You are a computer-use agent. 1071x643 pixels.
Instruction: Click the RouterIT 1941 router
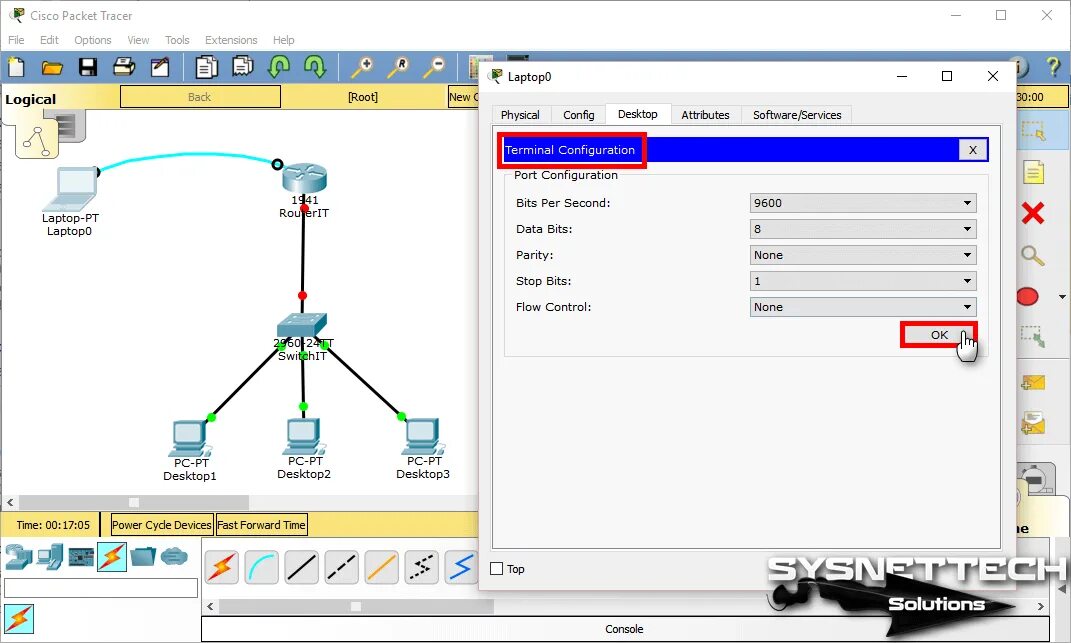coord(305,178)
